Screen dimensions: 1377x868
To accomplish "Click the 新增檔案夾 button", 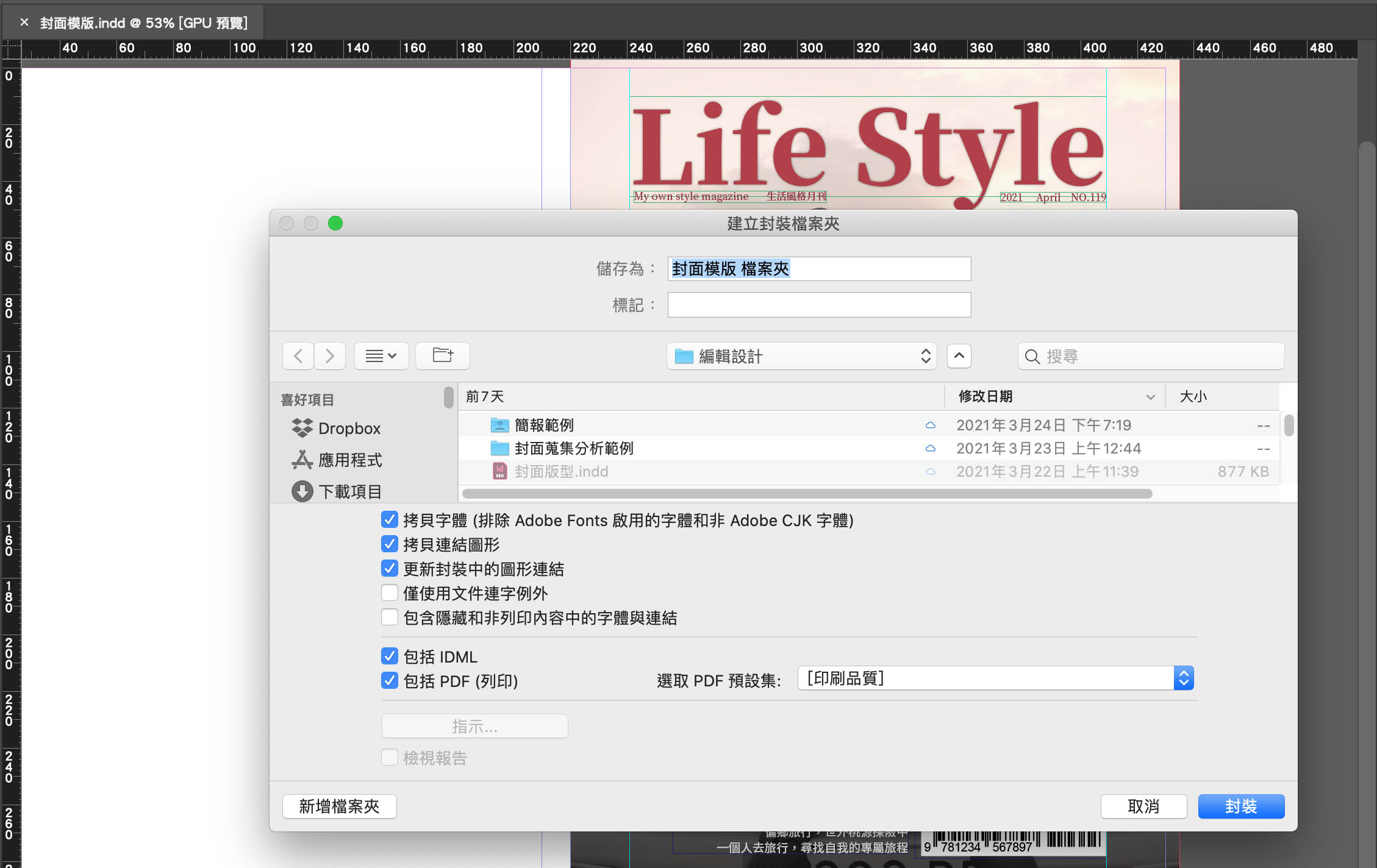I will [339, 806].
